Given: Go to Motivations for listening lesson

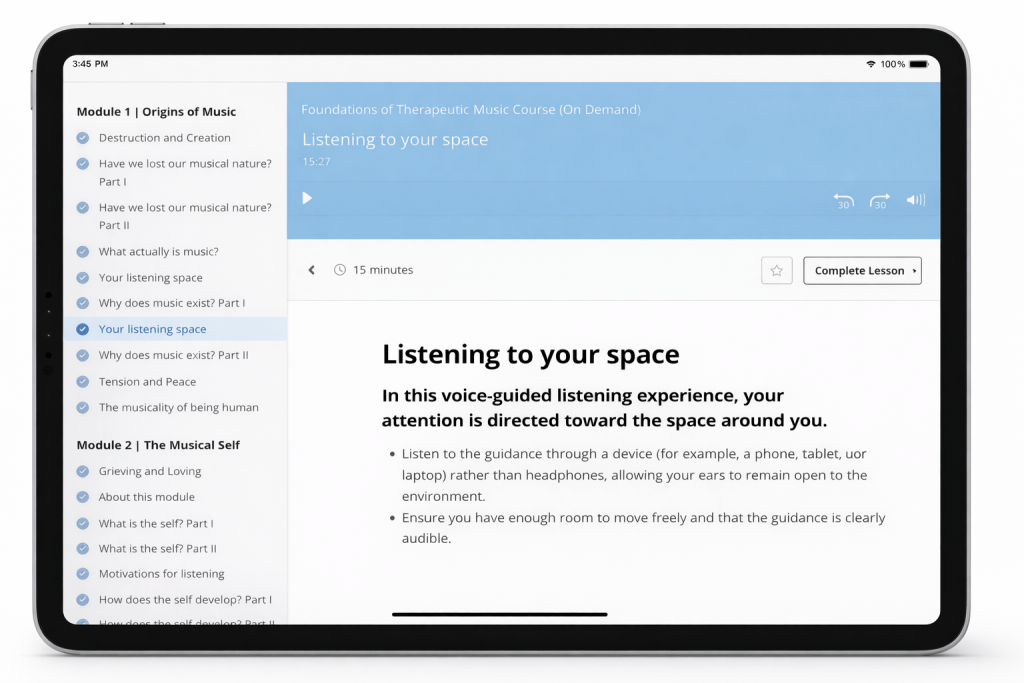Looking at the screenshot, I should point(161,574).
